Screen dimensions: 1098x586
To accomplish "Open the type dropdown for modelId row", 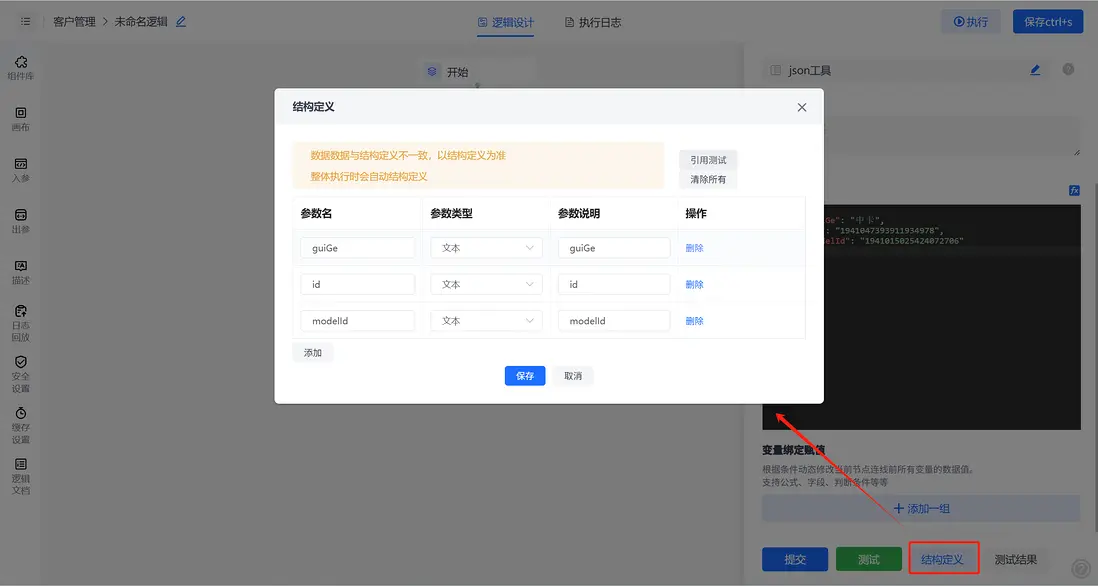I will pyautogui.click(x=486, y=320).
